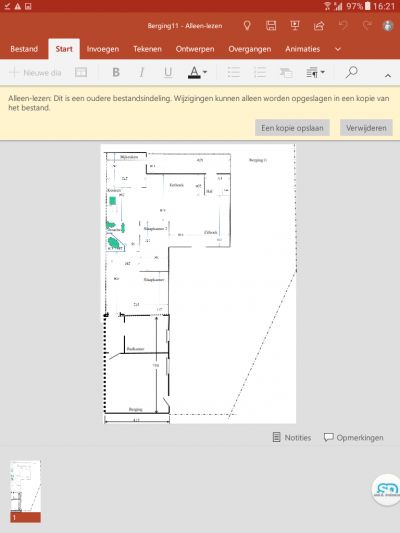The width and height of the screenshot is (400, 533).
Task: Click the slide layout icon
Action: pos(81,72)
